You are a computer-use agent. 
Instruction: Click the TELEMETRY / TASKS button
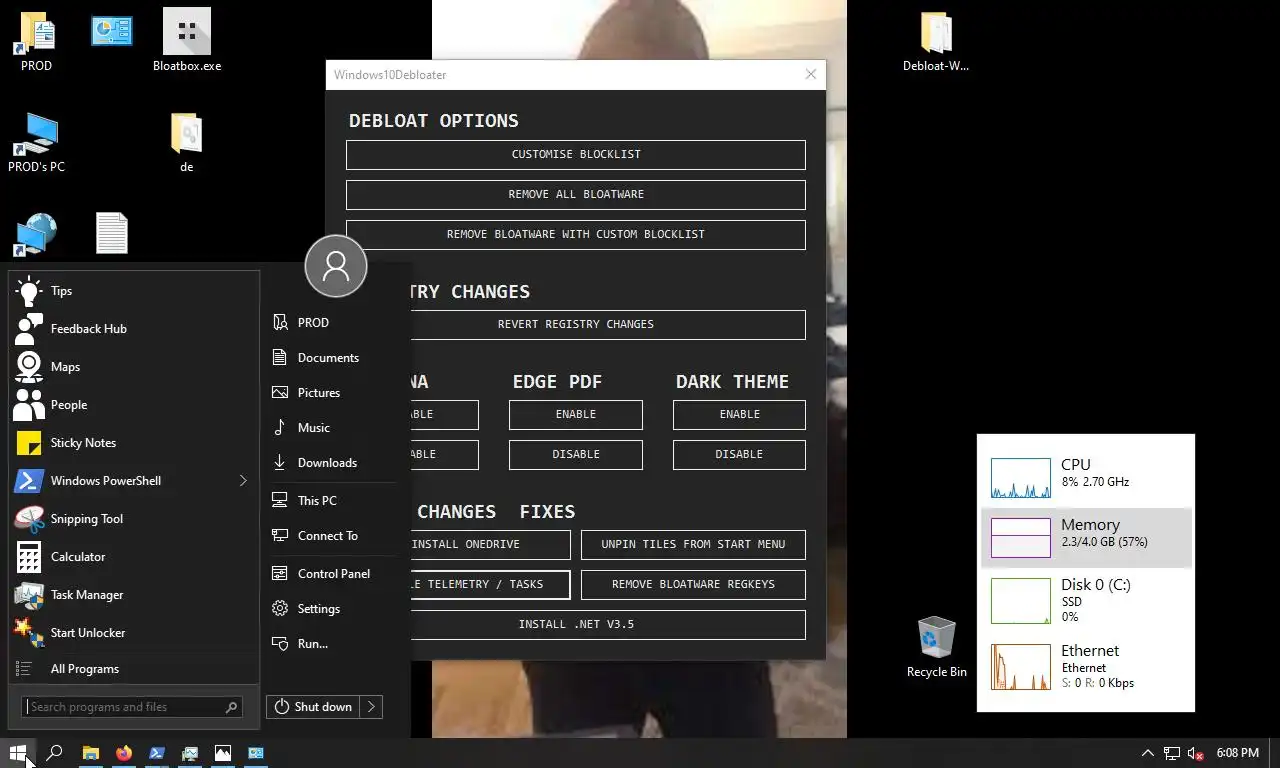[x=490, y=585]
